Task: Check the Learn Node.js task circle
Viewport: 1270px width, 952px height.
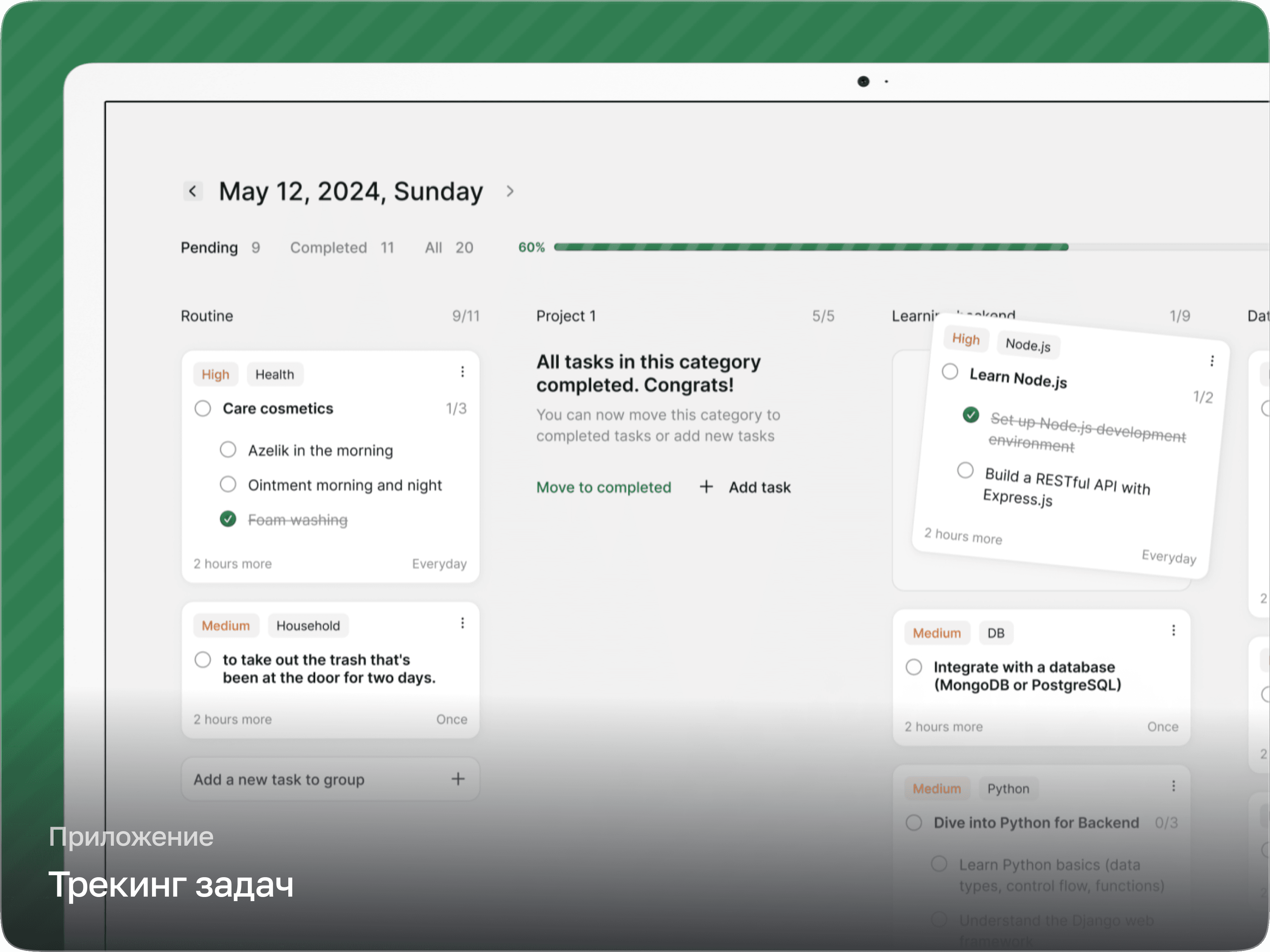Action: 950,372
